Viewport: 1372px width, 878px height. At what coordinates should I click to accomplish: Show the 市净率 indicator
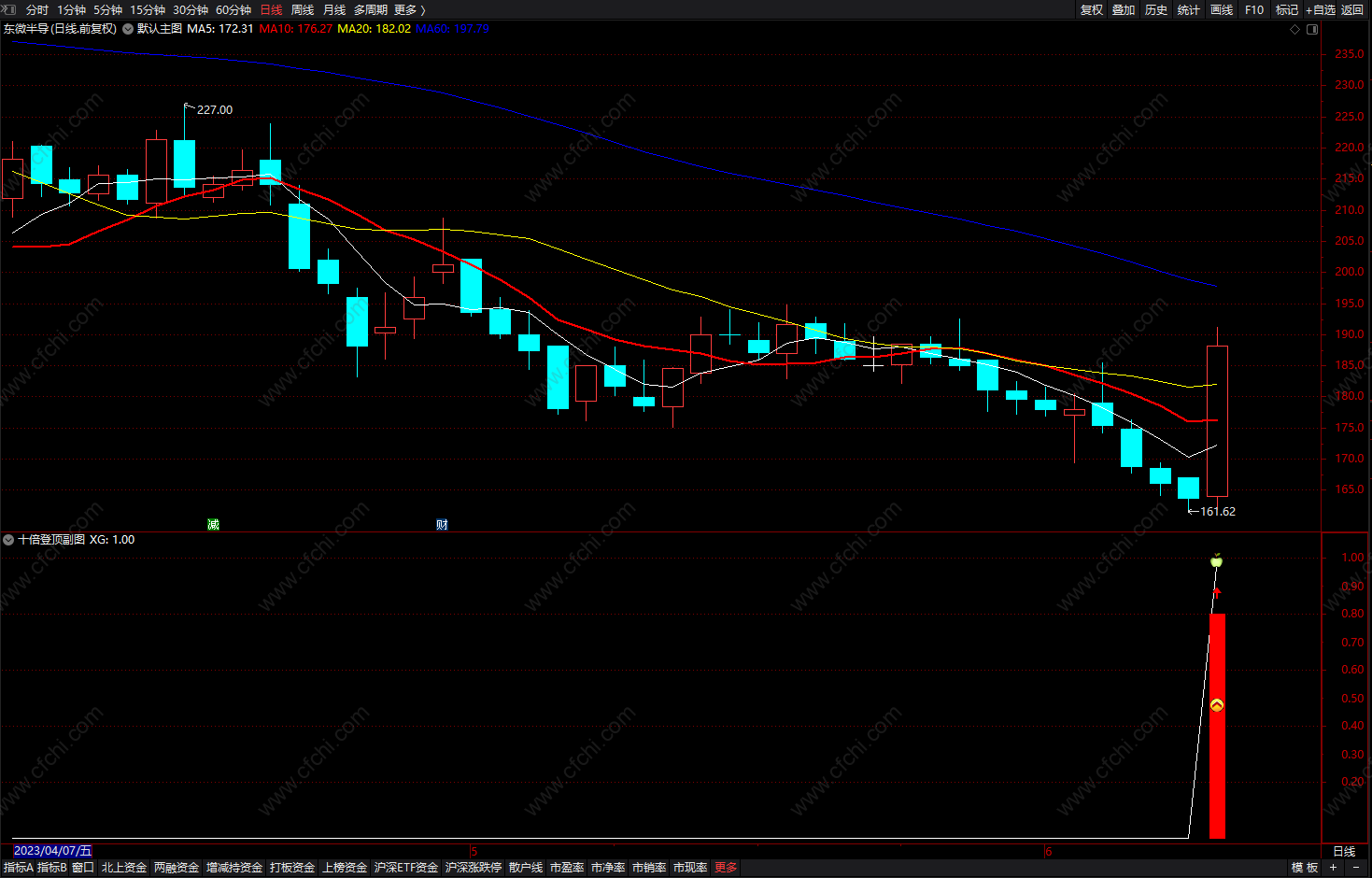tap(608, 868)
